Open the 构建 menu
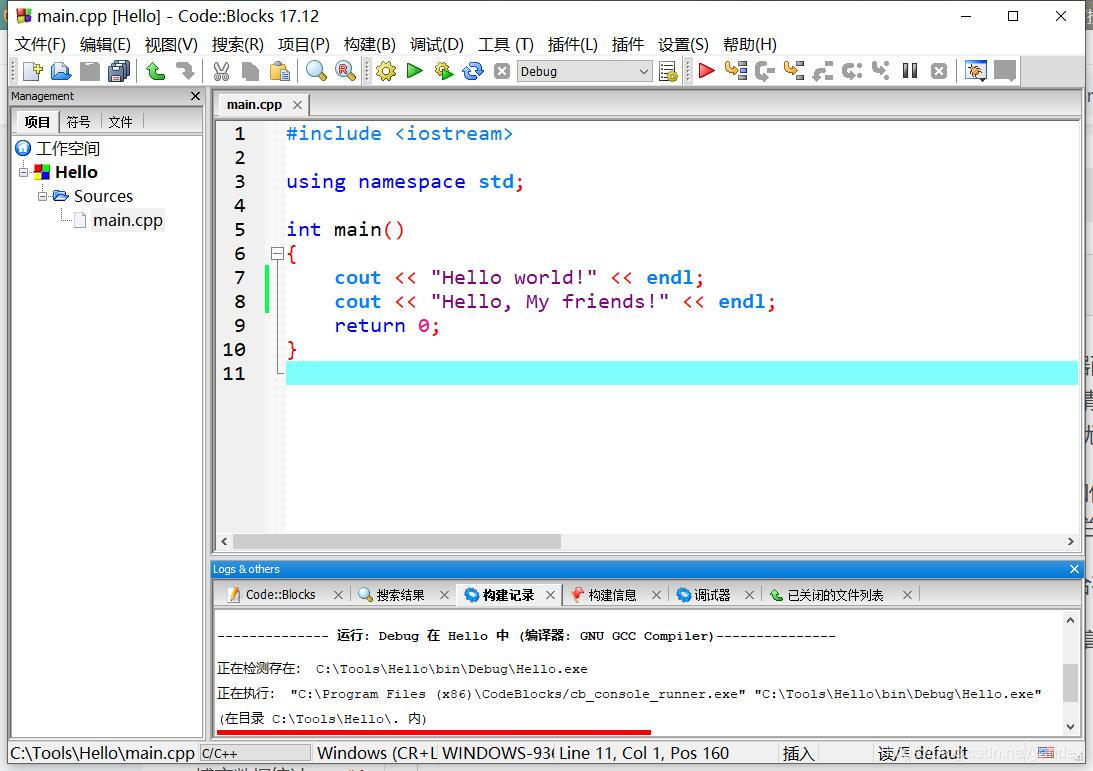This screenshot has height=771, width=1093. [369, 44]
